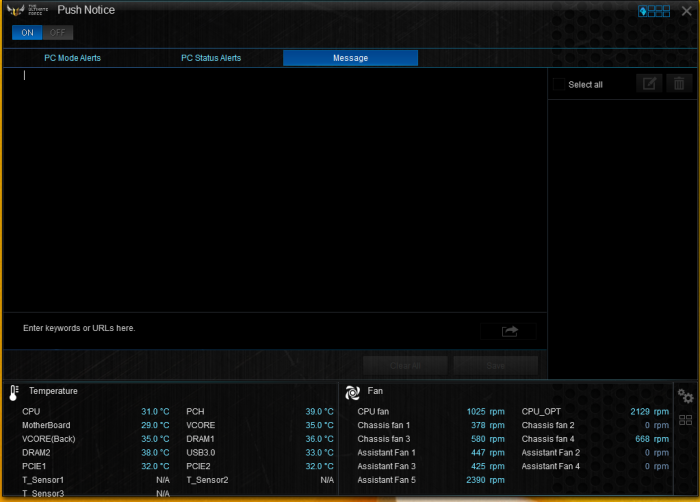Click the top-right window layout switcher icon
The height and width of the screenshot is (502, 700).
654,11
